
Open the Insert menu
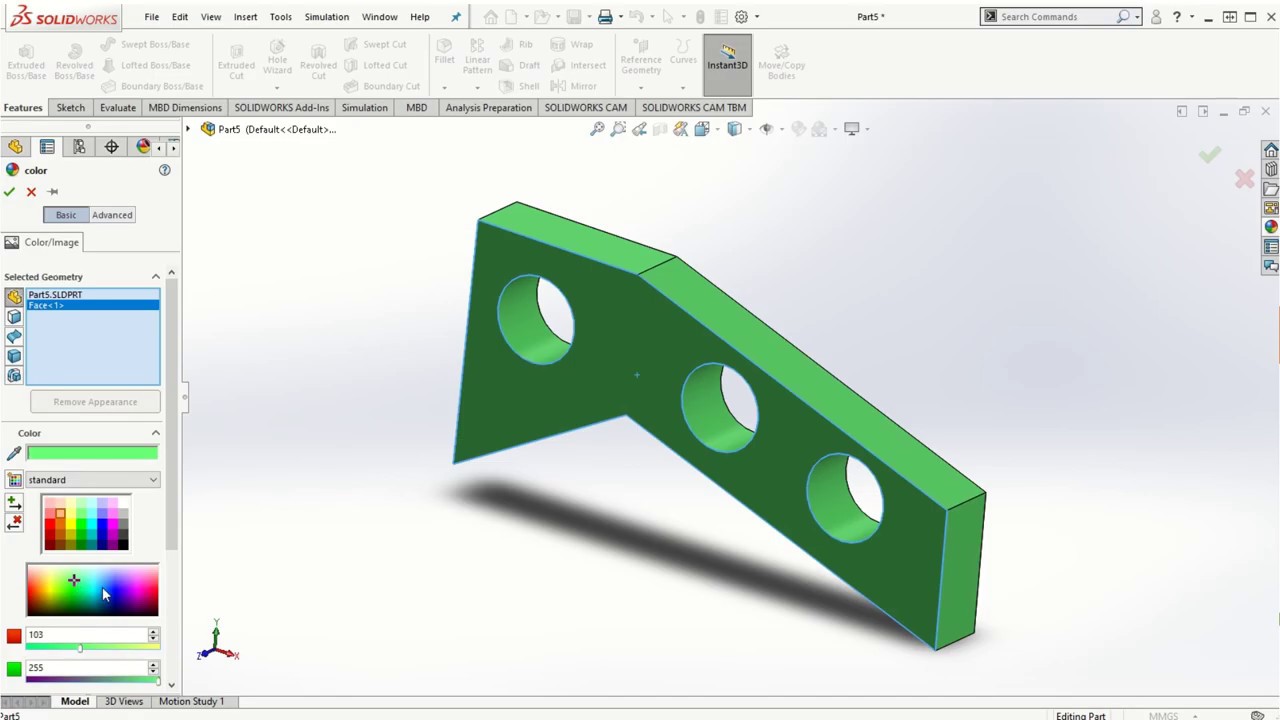(x=245, y=17)
